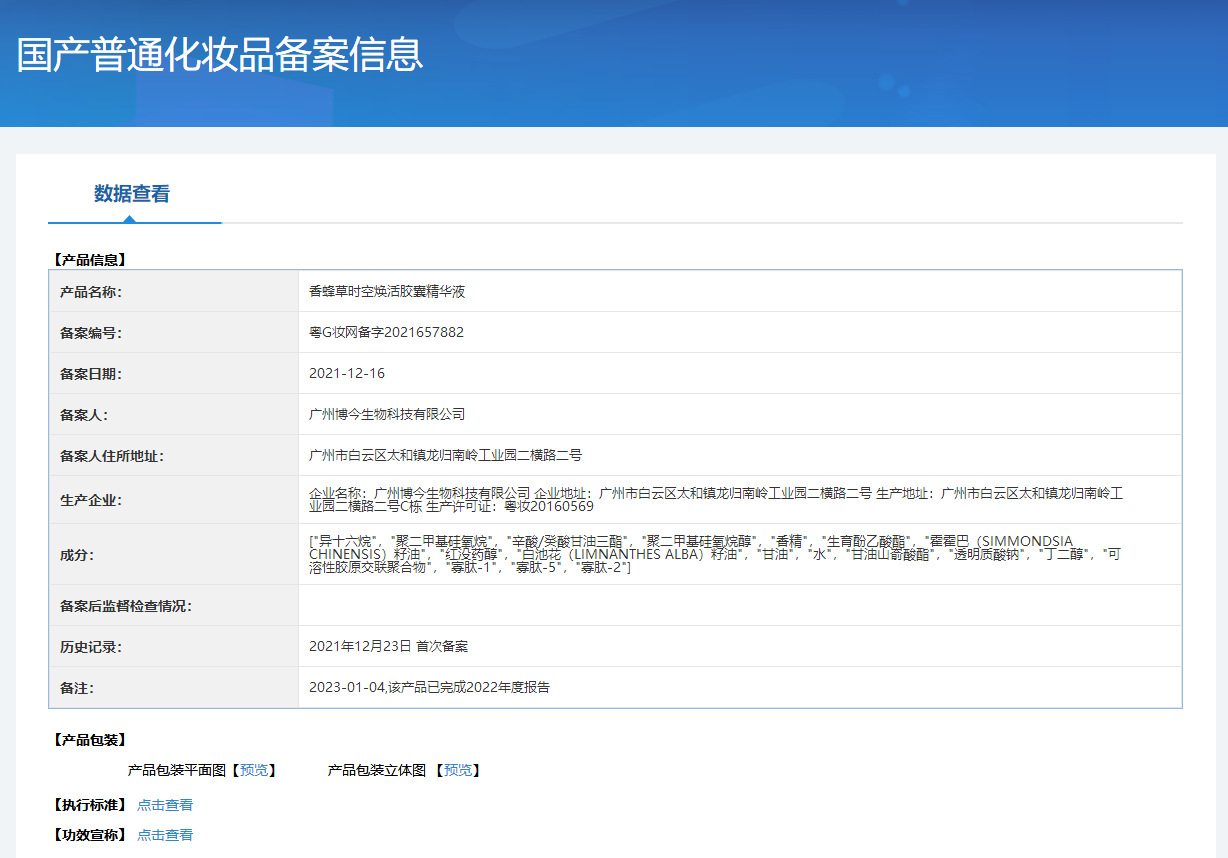Select address 广州市白云区太和镇龙归南岭工业园二横路二号
1228x858 pixels.
pyautogui.click(x=445, y=455)
